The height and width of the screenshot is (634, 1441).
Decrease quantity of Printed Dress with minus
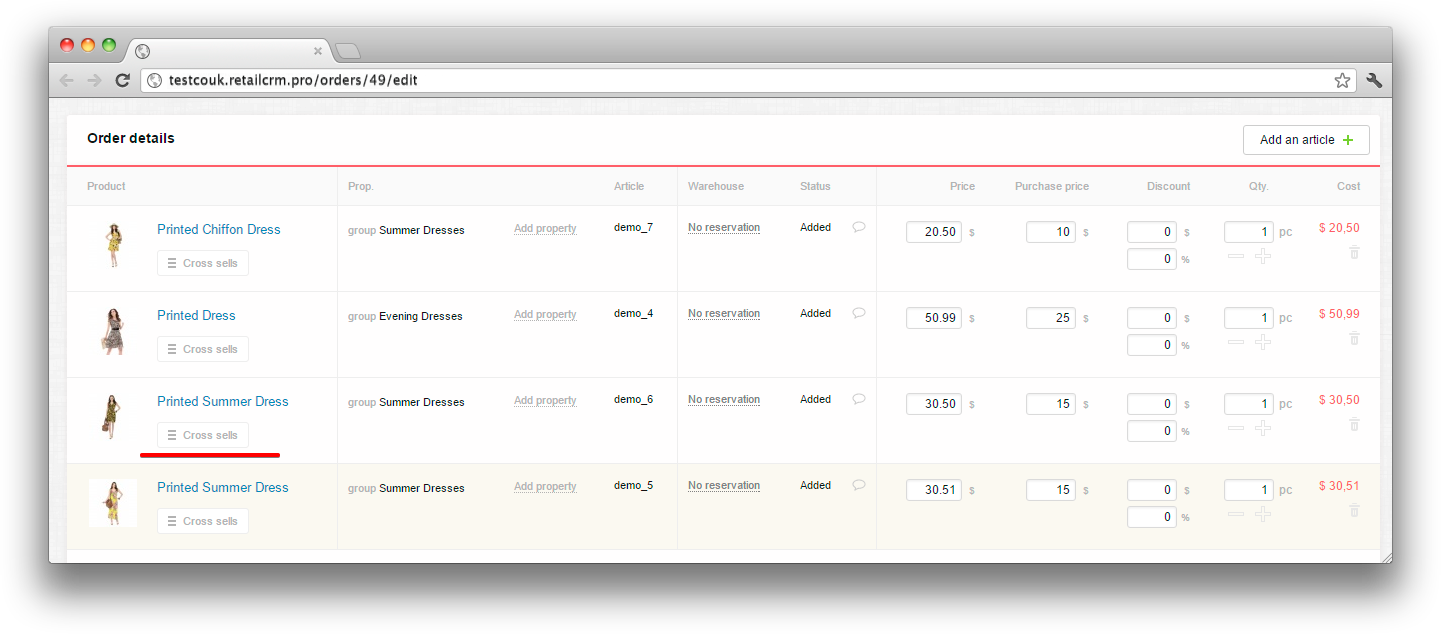[x=1236, y=342]
